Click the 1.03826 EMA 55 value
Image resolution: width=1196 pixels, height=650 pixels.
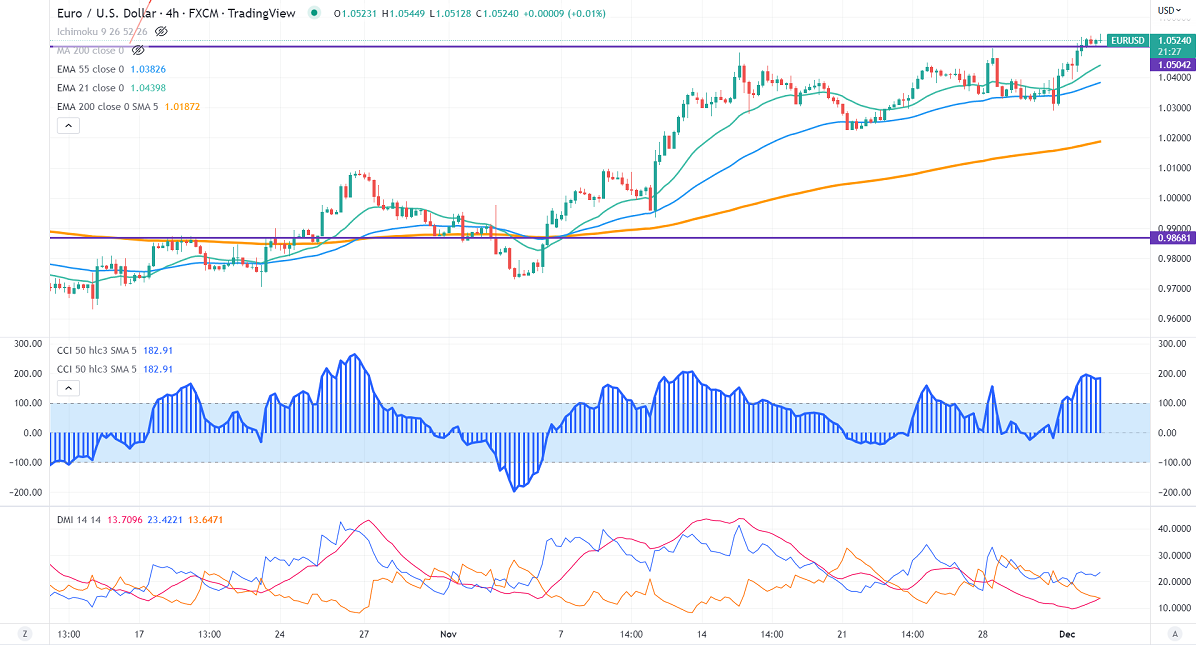[x=148, y=69]
